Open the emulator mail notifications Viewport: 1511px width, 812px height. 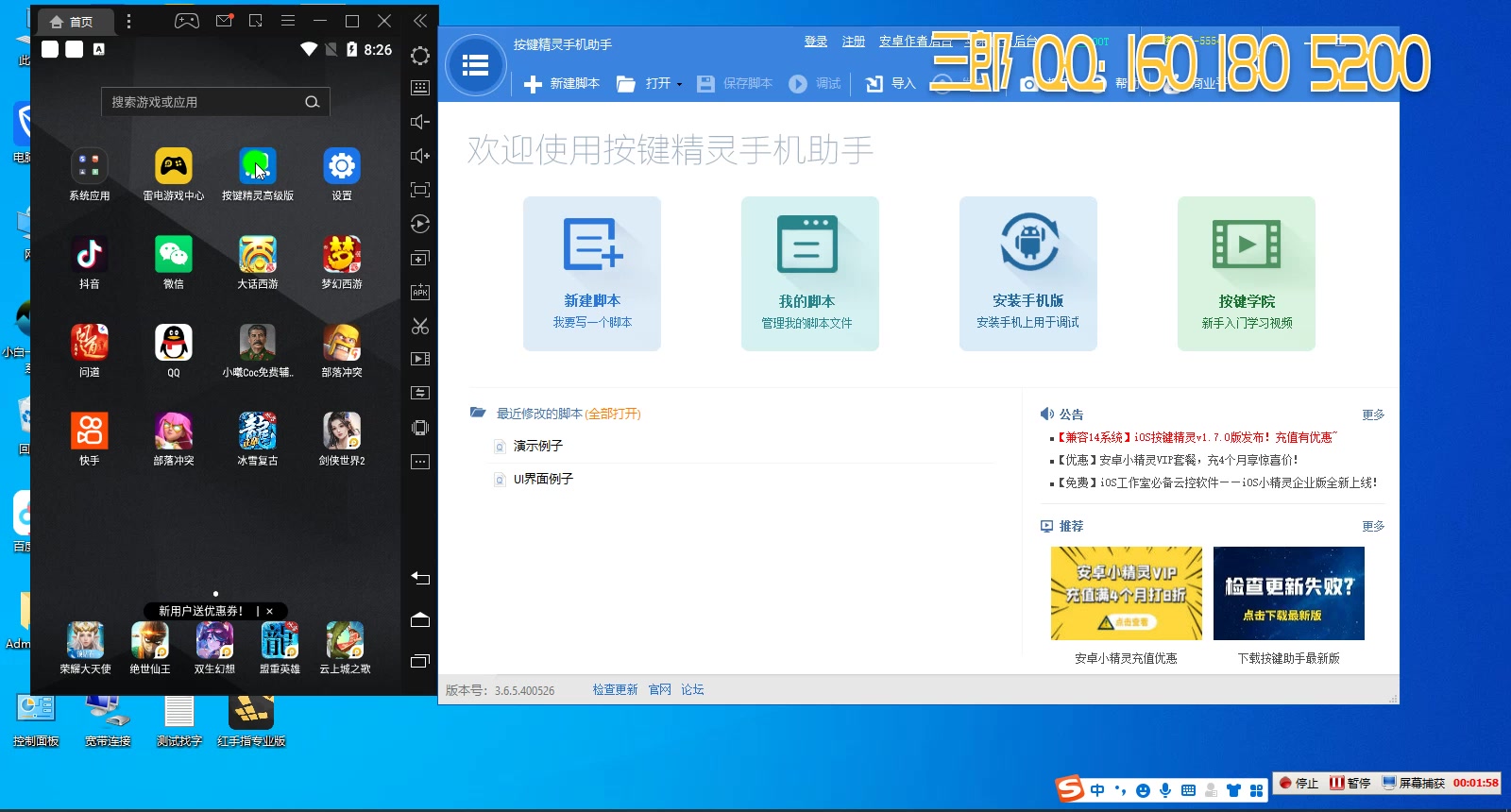[224, 21]
